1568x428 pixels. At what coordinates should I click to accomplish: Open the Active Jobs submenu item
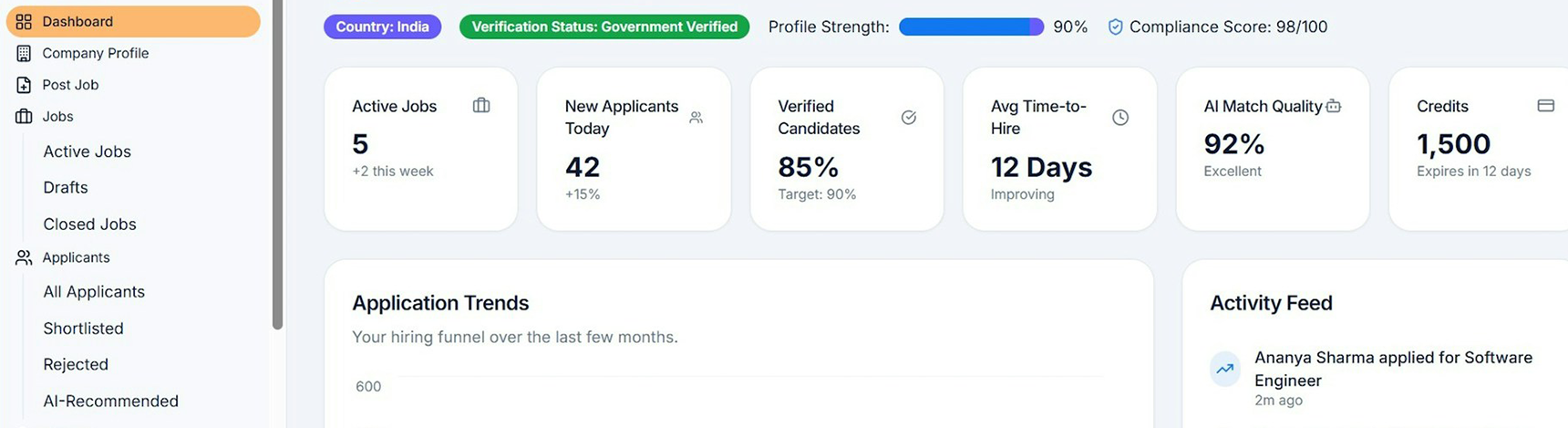pos(88,151)
